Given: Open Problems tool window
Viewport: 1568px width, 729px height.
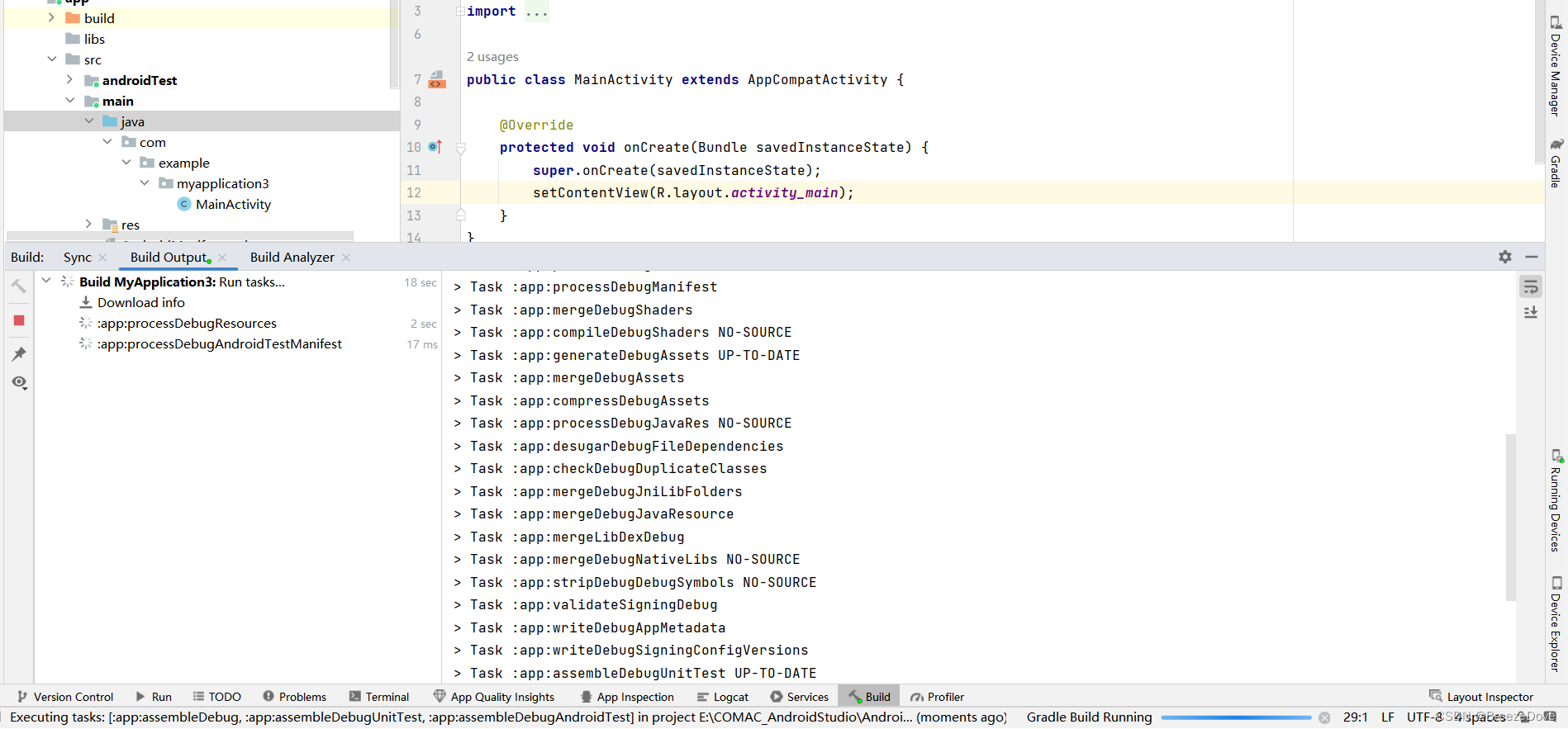Looking at the screenshot, I should pos(295,697).
